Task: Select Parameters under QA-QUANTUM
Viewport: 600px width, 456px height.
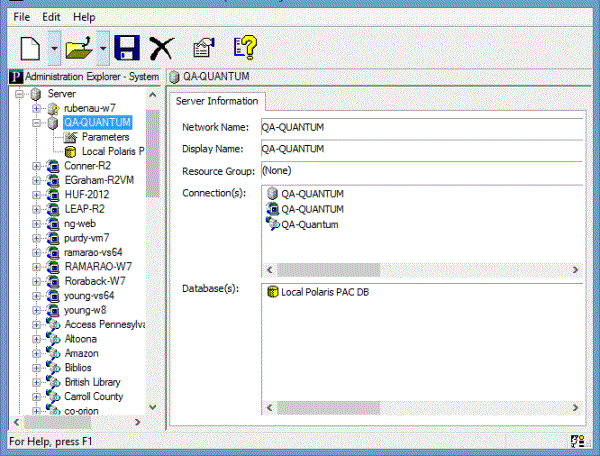Action: pyautogui.click(x=105, y=137)
